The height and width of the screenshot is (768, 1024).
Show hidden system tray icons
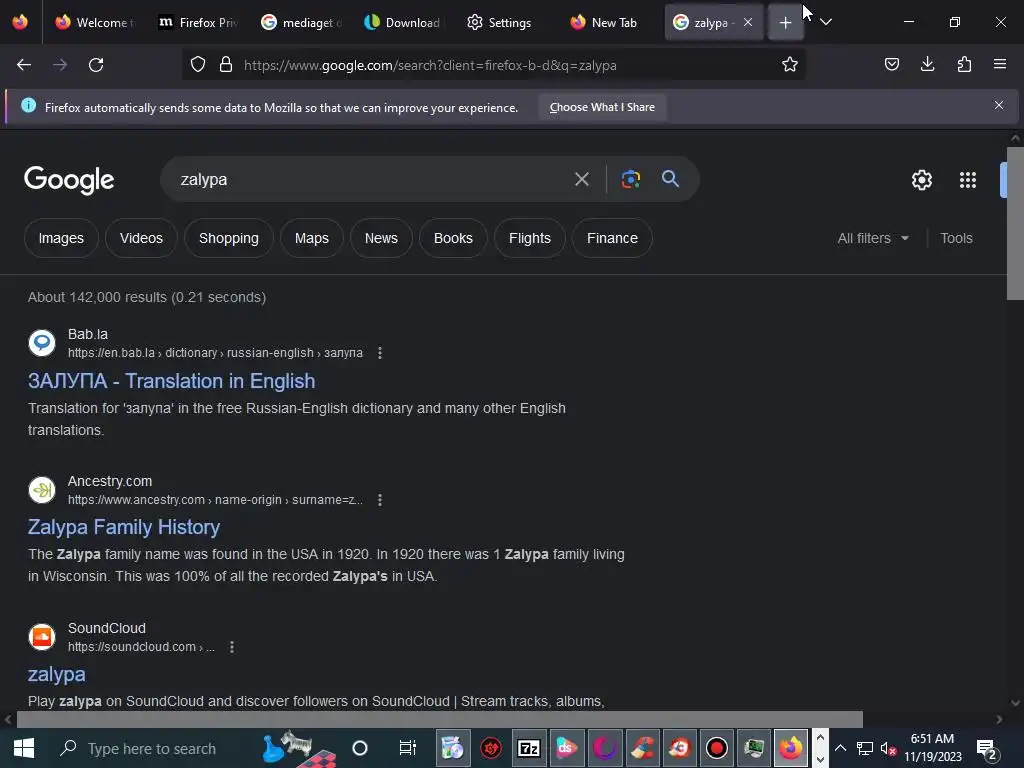[x=840, y=748]
